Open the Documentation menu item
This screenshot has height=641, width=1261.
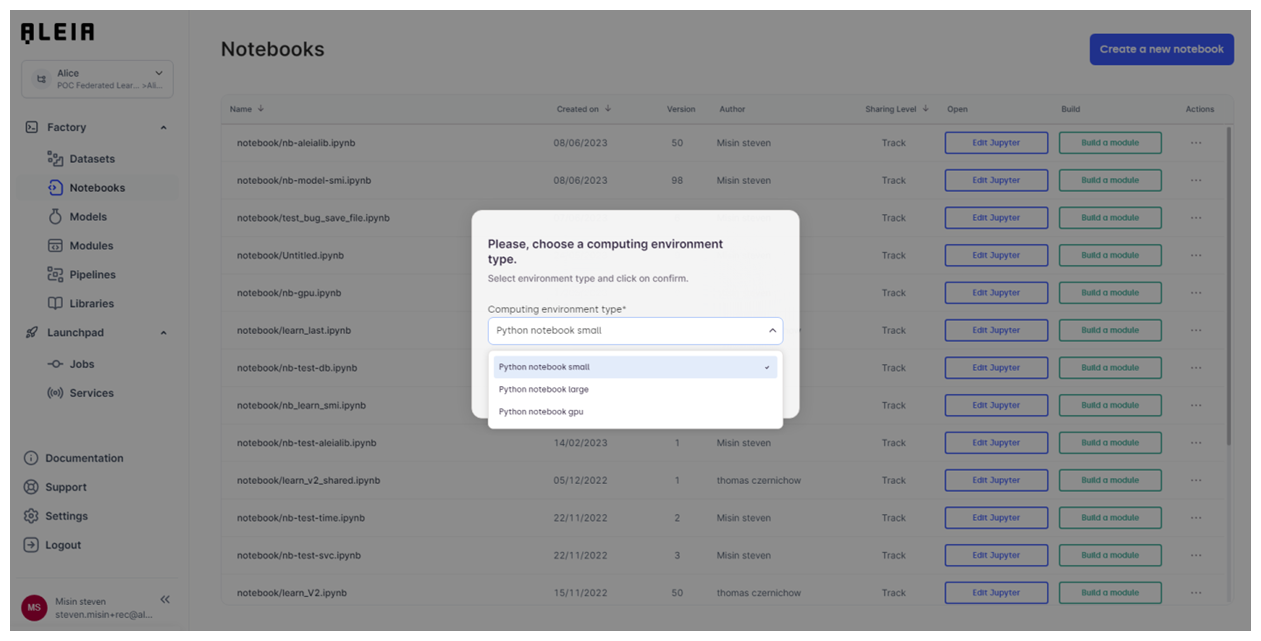tap(84, 459)
